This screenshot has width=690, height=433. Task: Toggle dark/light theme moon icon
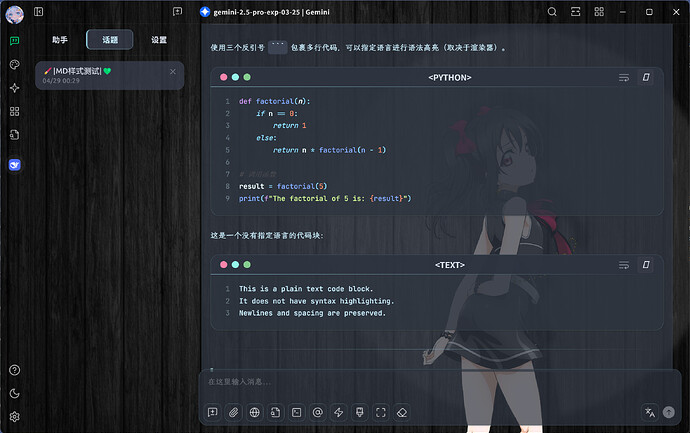[x=15, y=393]
